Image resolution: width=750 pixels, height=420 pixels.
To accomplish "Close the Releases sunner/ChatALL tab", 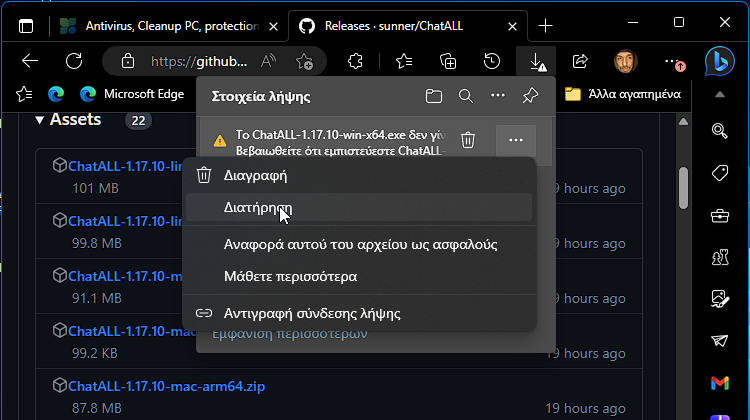I will click(x=512, y=26).
